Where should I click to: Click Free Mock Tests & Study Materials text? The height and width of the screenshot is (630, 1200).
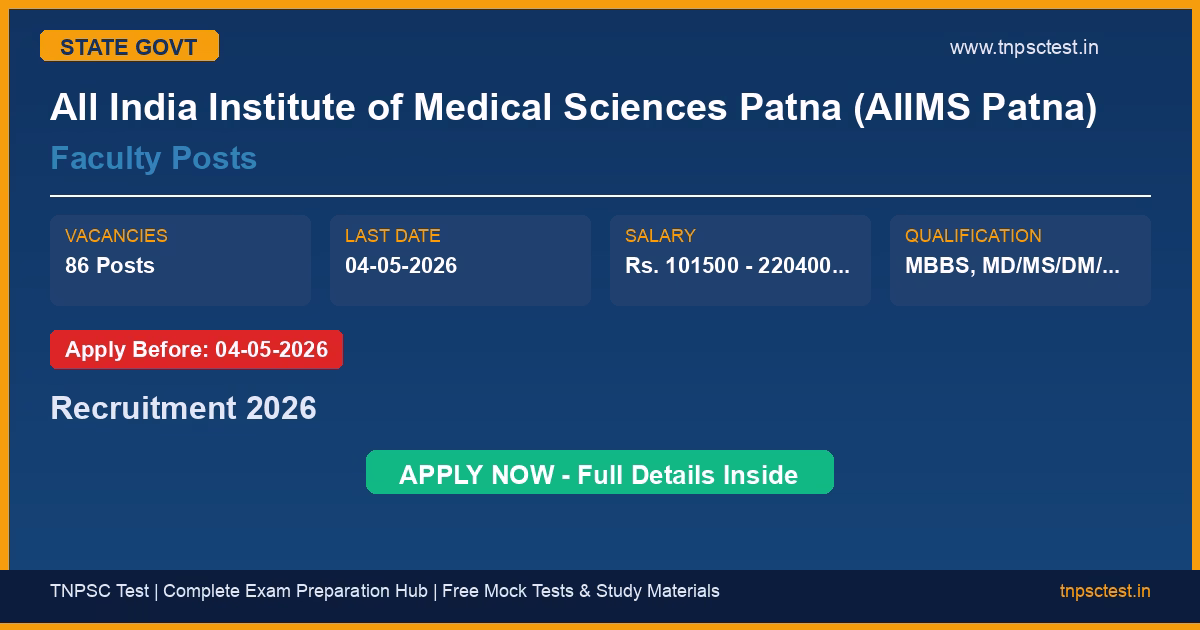[x=581, y=591]
